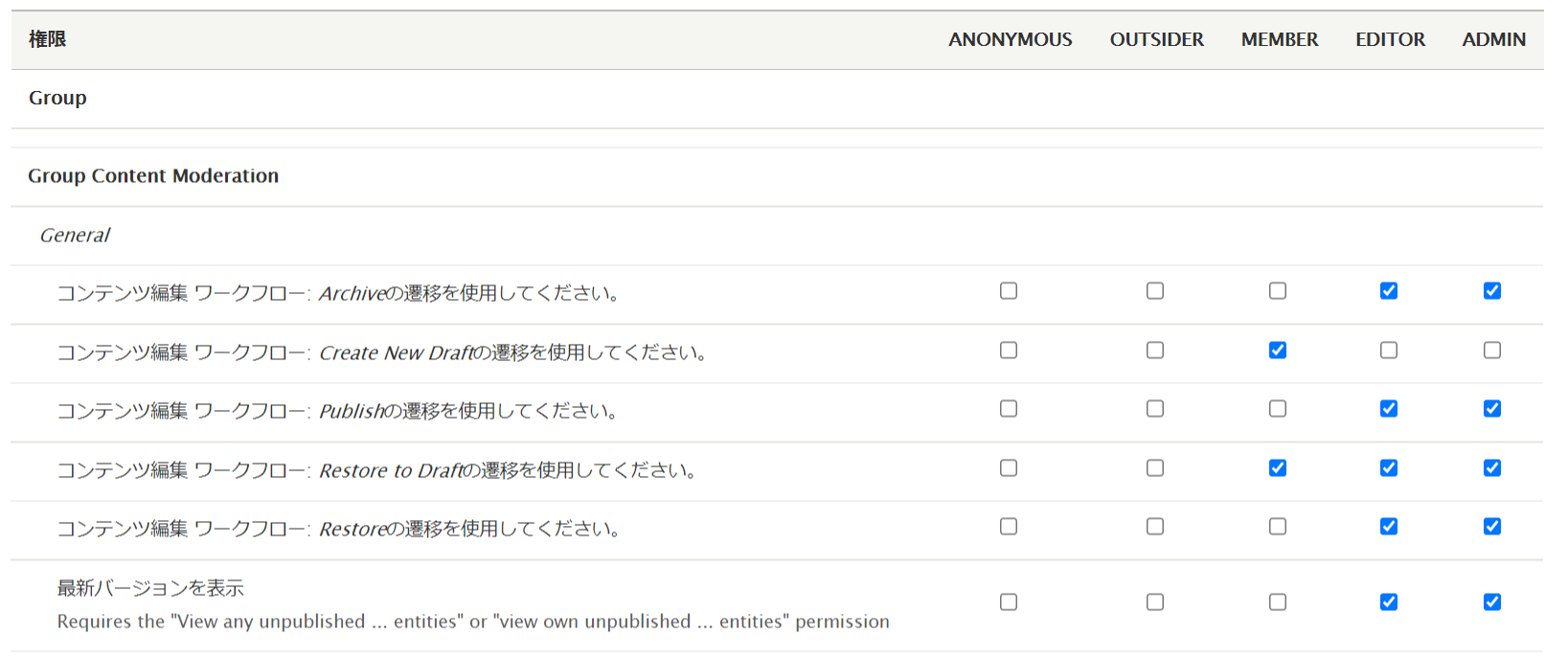Uncheck Restore to Draft for Member

click(x=1278, y=468)
